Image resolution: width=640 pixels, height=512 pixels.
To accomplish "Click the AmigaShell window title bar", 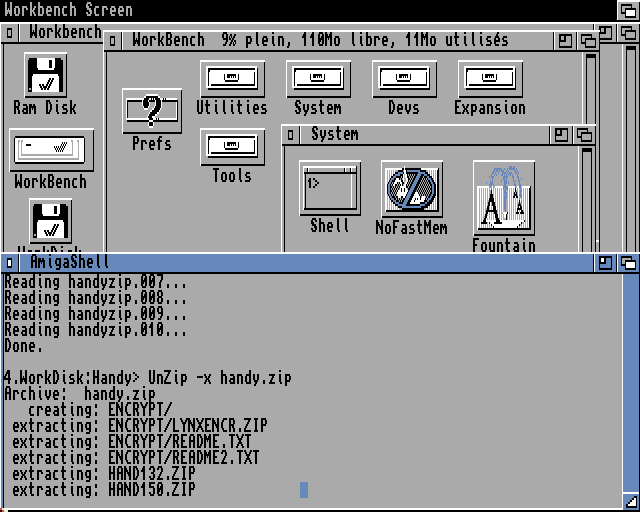I will [x=300, y=262].
